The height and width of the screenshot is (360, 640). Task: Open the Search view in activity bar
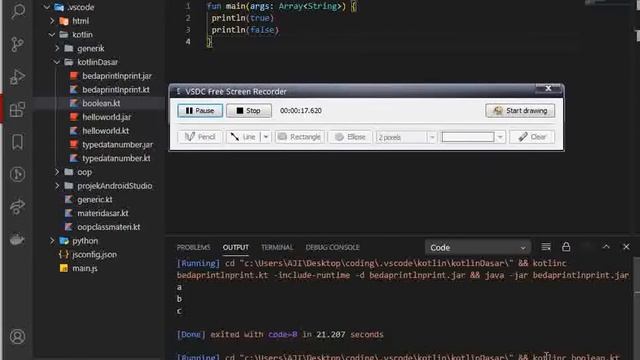[x=18, y=11]
